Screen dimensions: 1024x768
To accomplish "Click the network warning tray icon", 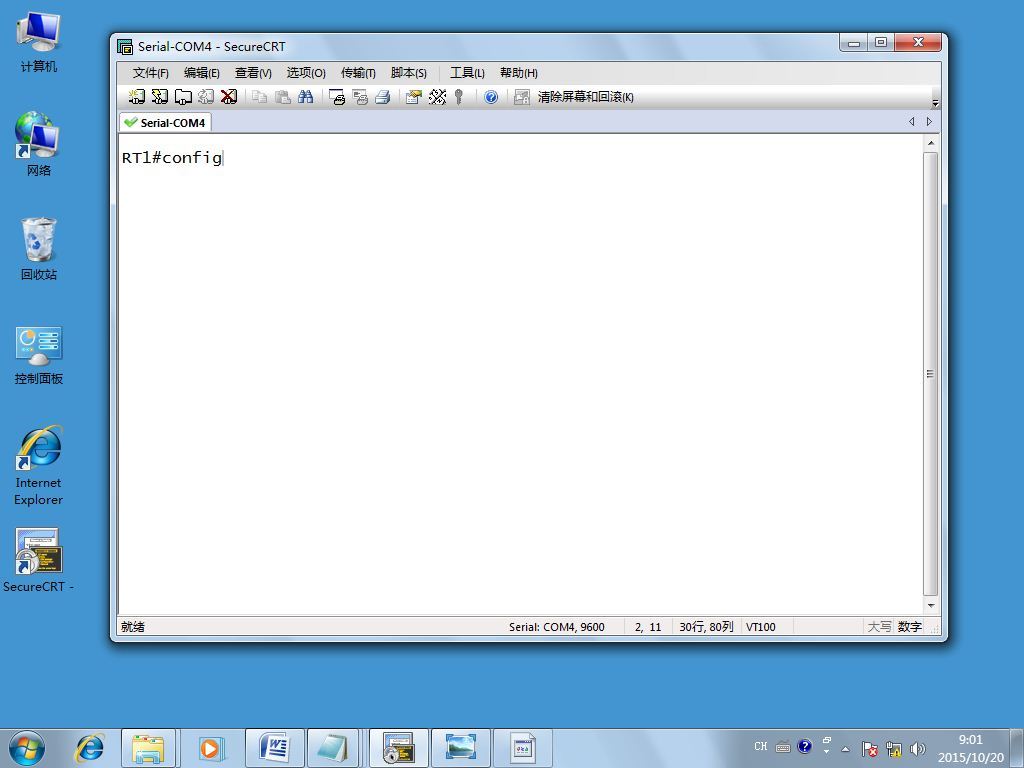I will pos(894,749).
